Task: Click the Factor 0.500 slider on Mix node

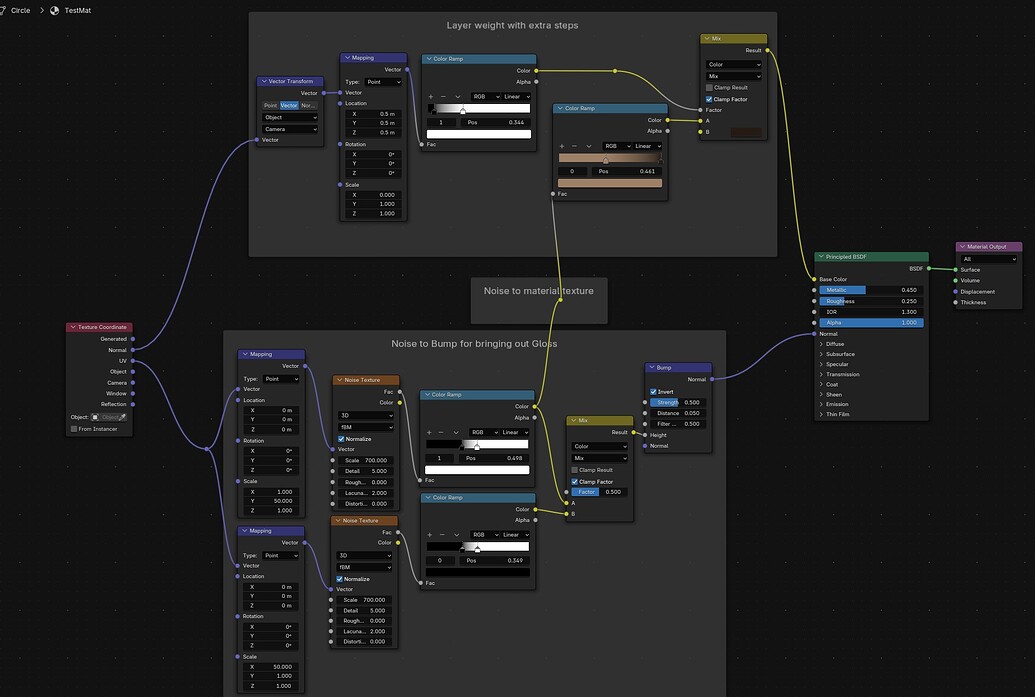Action: (599, 492)
